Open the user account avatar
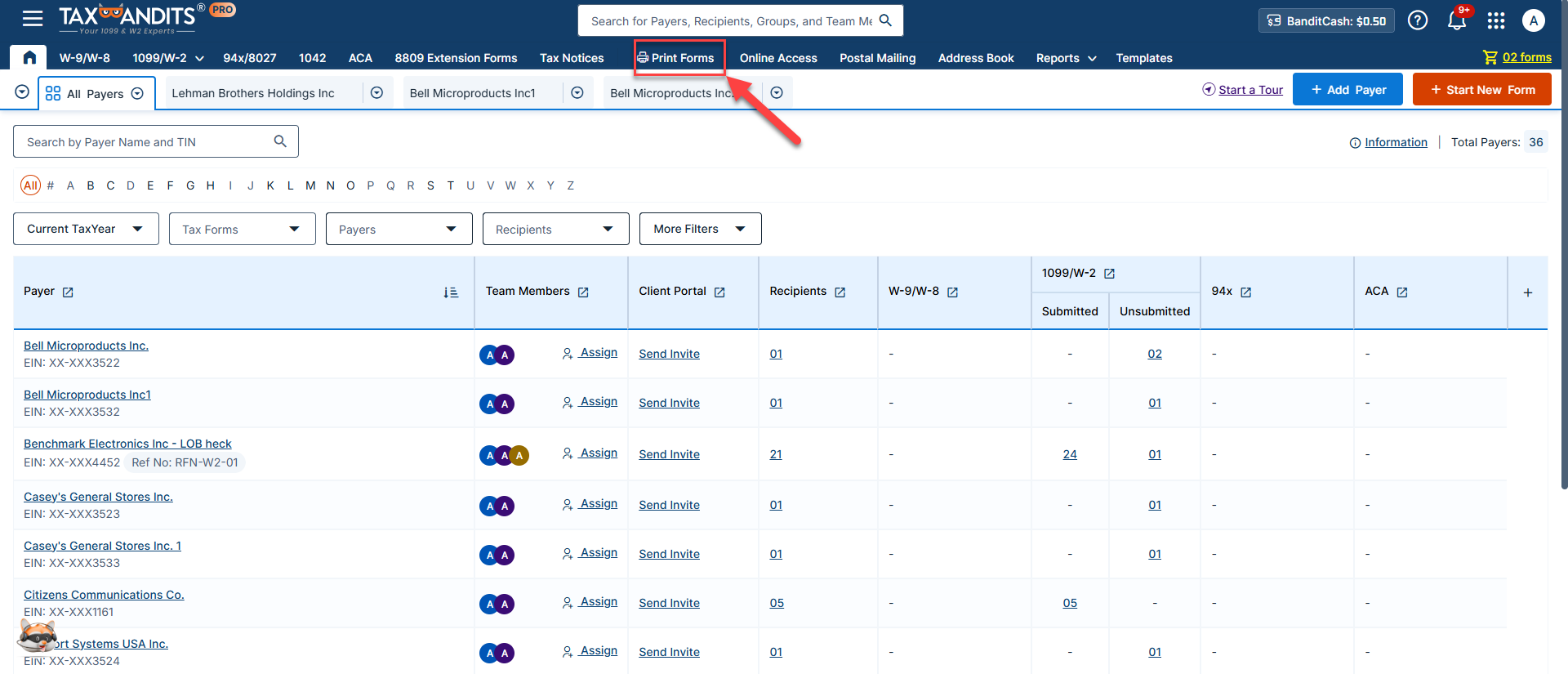Viewport: 1568px width, 674px height. [1534, 20]
